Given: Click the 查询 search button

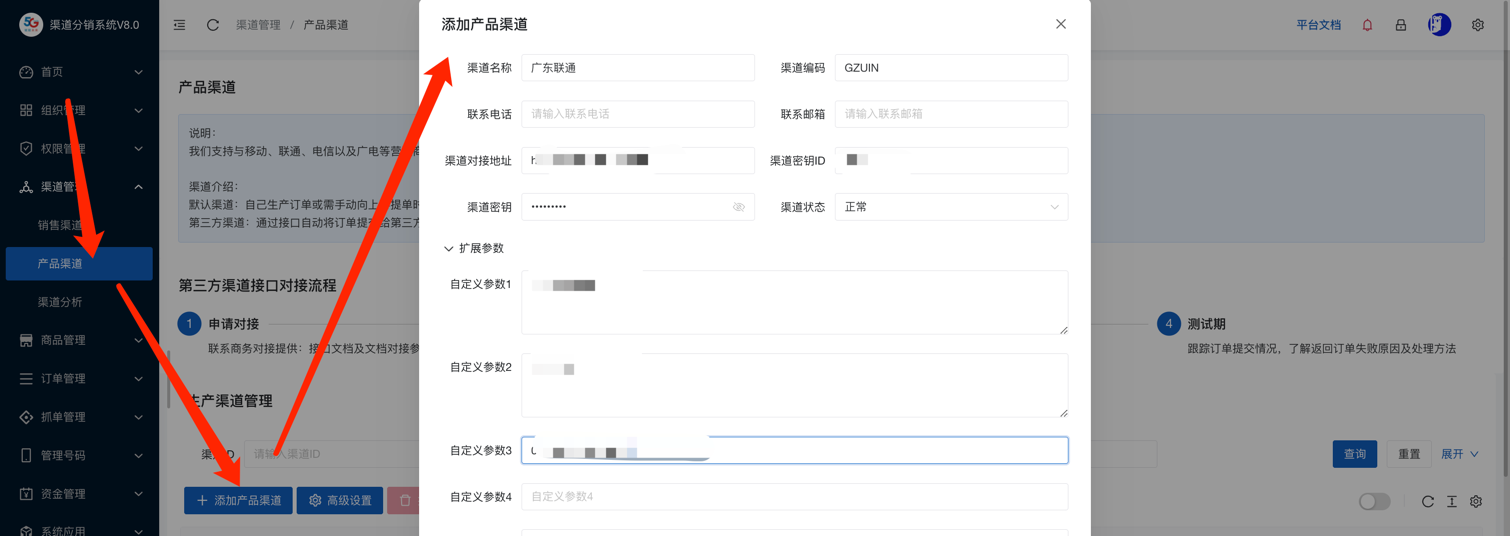Looking at the screenshot, I should tap(1354, 454).
